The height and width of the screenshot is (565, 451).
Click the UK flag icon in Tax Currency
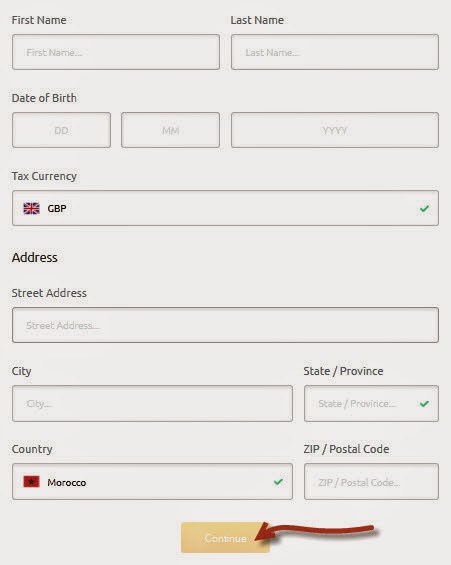click(31, 208)
